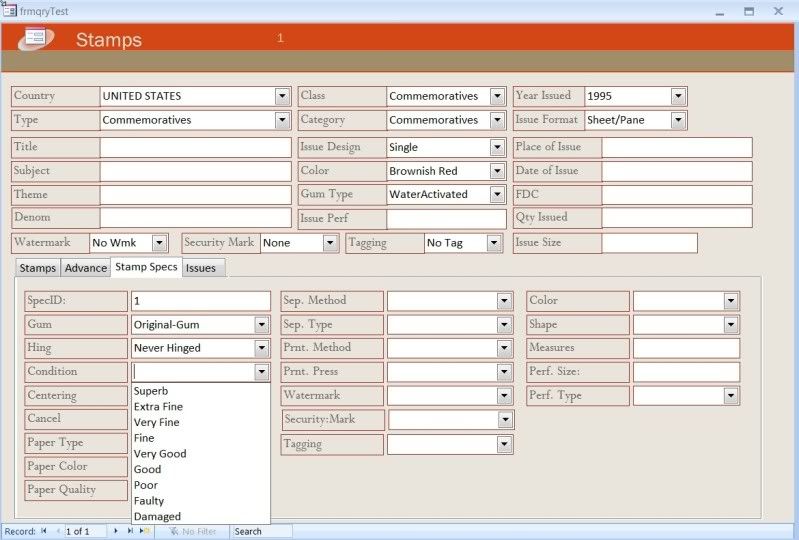The image size is (799, 540).
Task: Select the Stamp Specs tab
Action: click(146, 267)
